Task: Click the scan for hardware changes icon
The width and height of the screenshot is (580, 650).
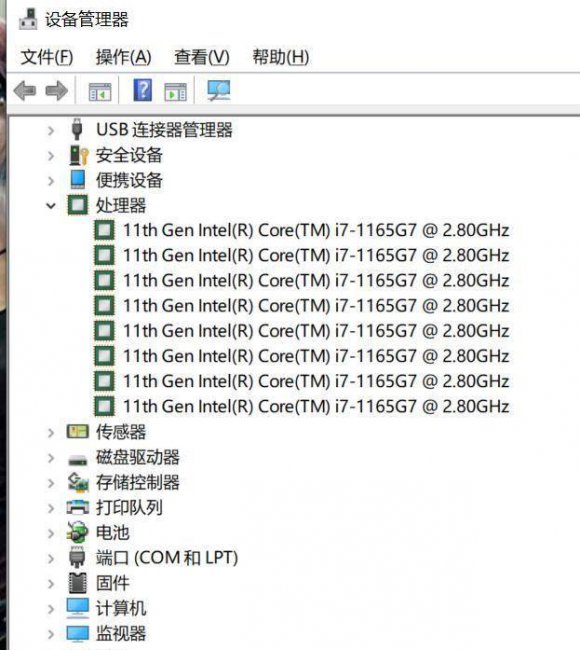Action: 218,90
